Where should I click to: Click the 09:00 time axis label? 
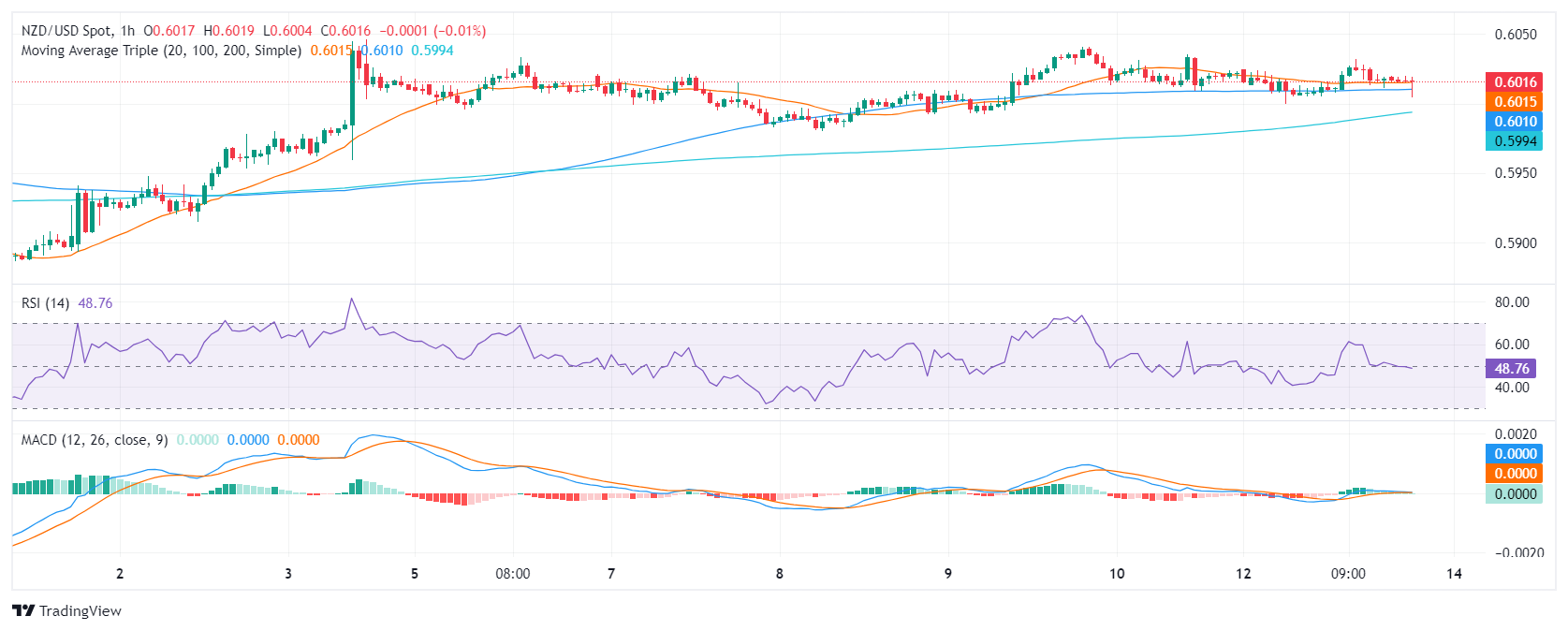[1348, 574]
